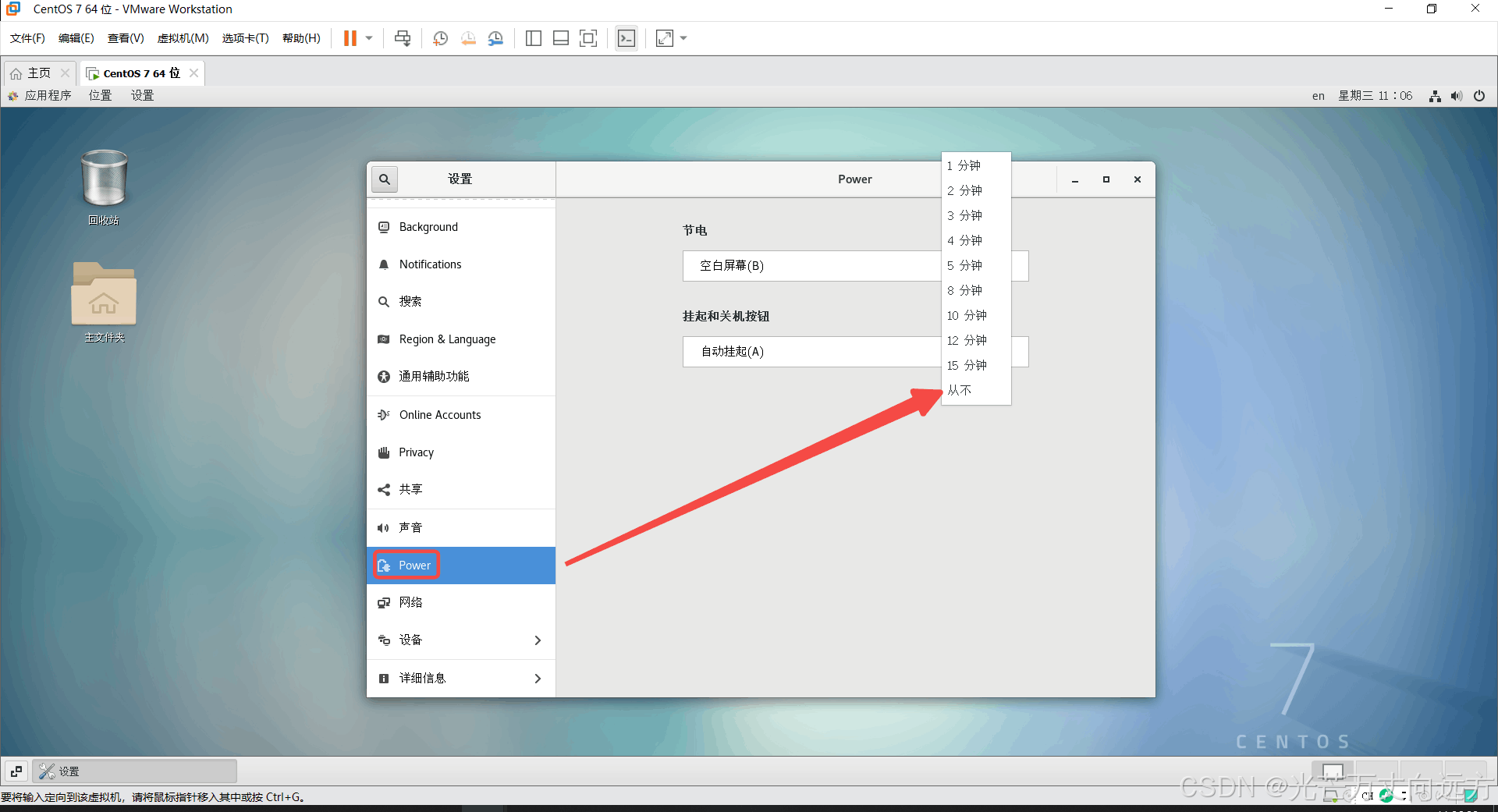Choose 12 分钟 from dropdown list
1498x812 pixels.
click(x=976, y=340)
